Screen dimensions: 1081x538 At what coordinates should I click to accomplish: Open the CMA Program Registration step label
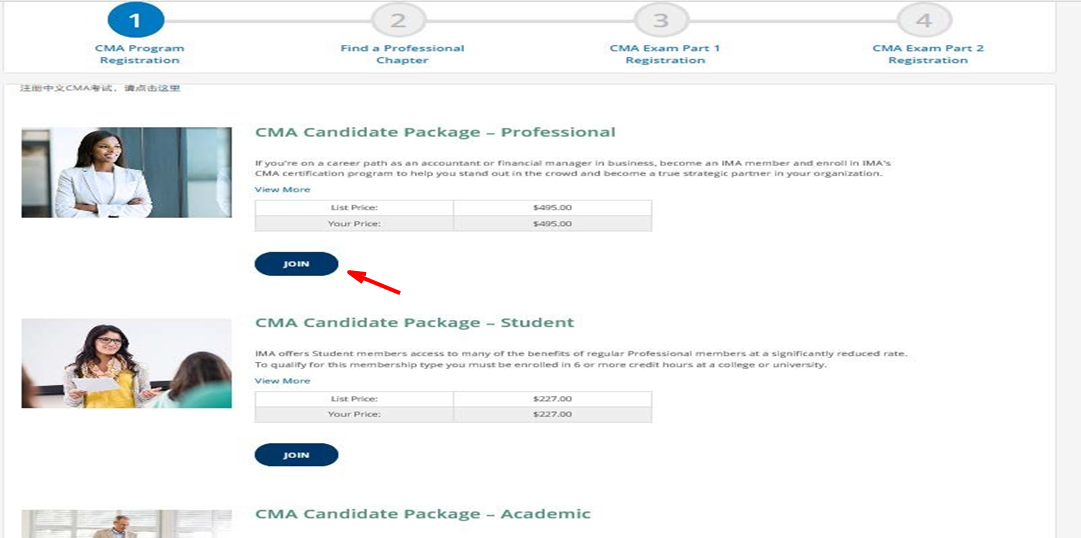point(139,54)
